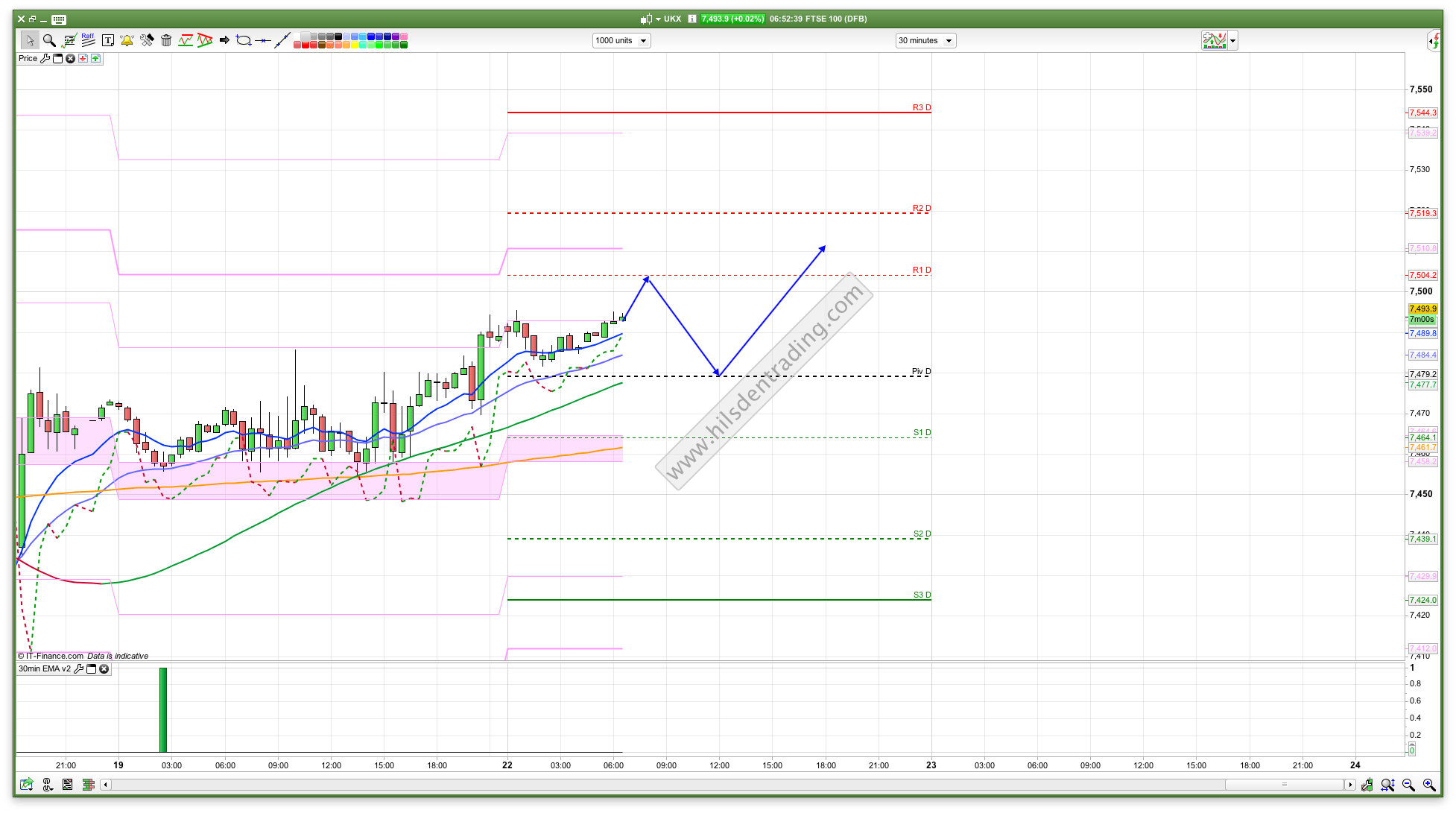1456x813 pixels.
Task: Expand the indicators chart dropdown arrow
Action: click(1232, 41)
